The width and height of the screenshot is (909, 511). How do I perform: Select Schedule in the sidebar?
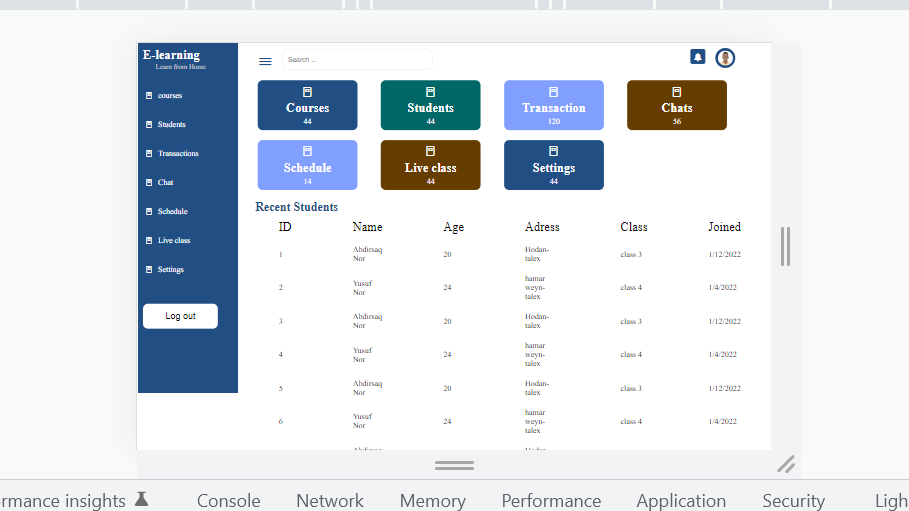click(x=173, y=211)
